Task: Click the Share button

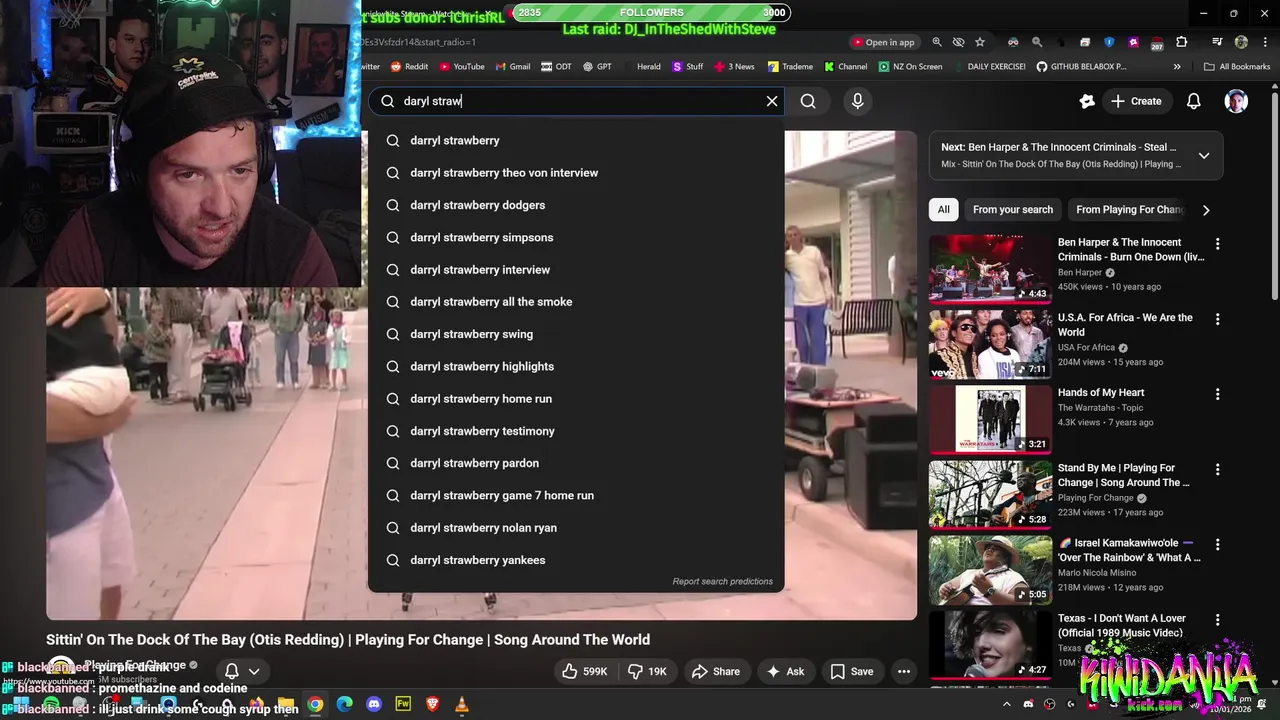Action: coord(716,672)
